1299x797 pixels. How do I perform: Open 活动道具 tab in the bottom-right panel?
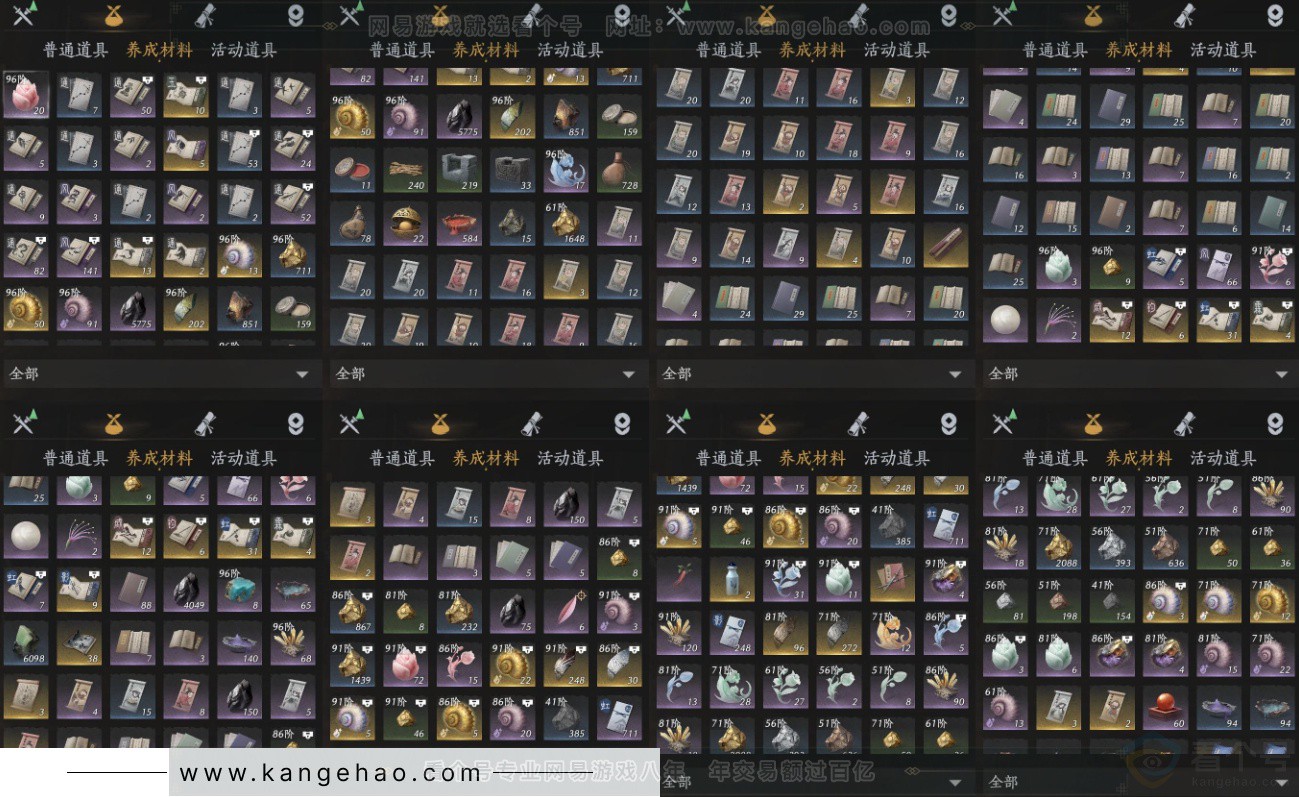click(1223, 458)
